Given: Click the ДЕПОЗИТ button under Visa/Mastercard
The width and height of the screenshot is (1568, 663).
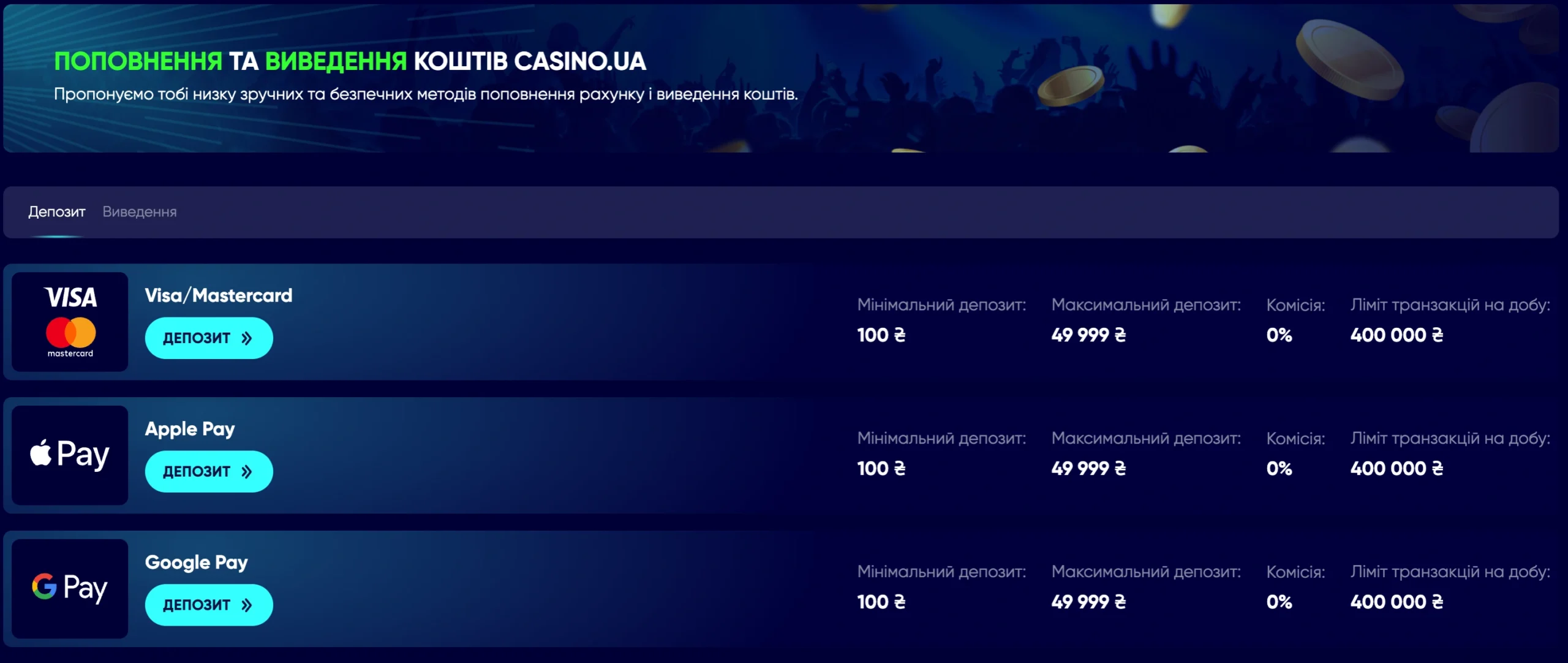Looking at the screenshot, I should tap(209, 338).
